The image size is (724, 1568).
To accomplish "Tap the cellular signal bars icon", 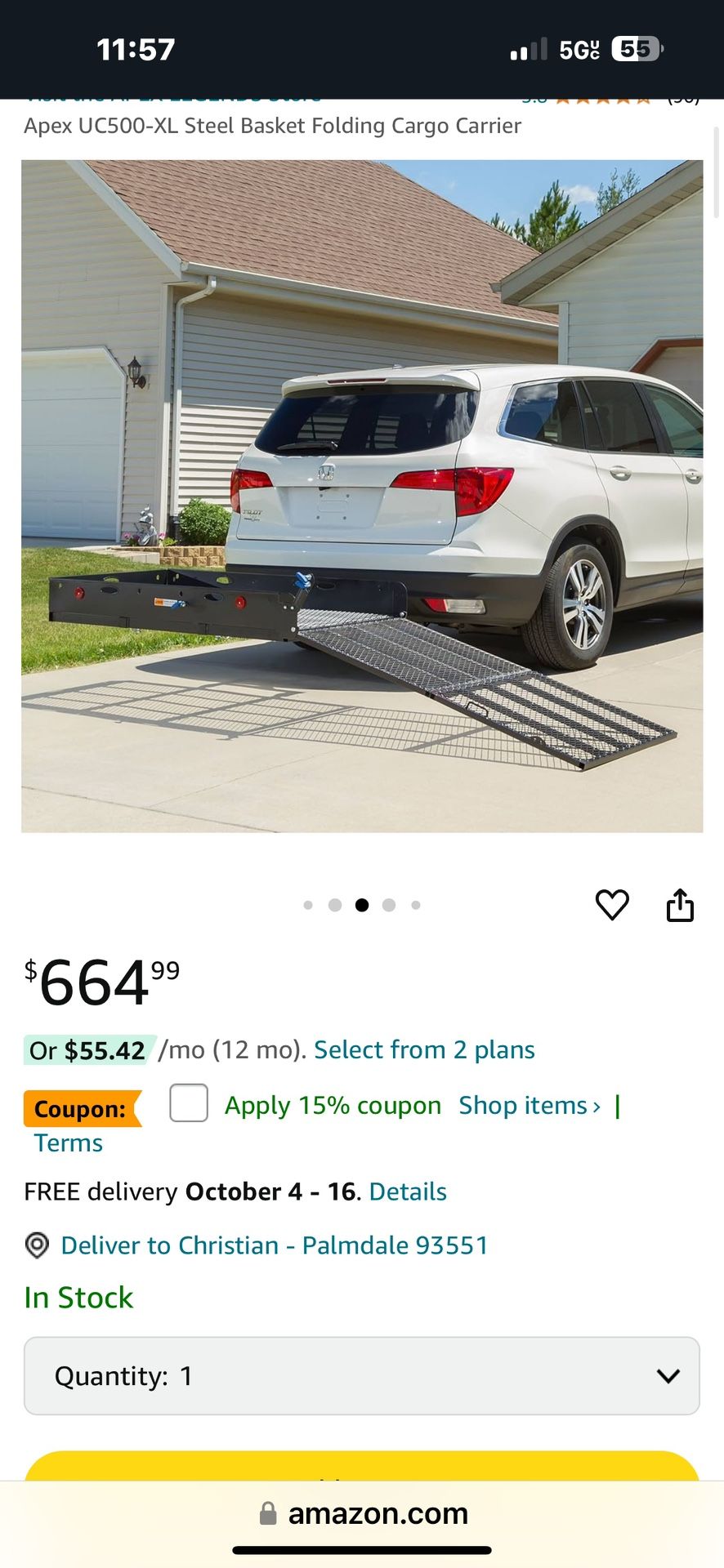I will (528, 50).
